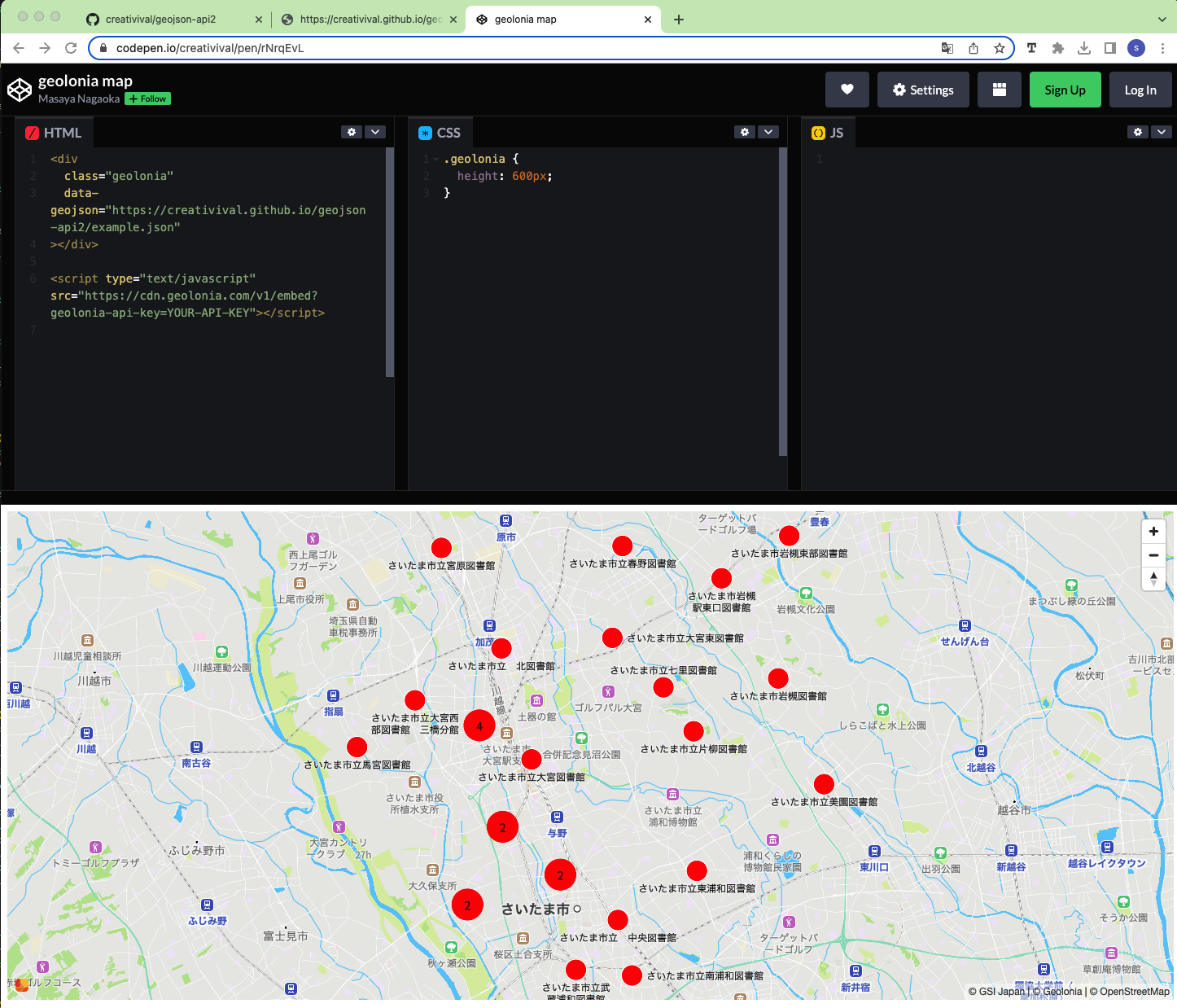Zoom out on the map with the minus control
The image size is (1177, 1008).
click(1153, 554)
